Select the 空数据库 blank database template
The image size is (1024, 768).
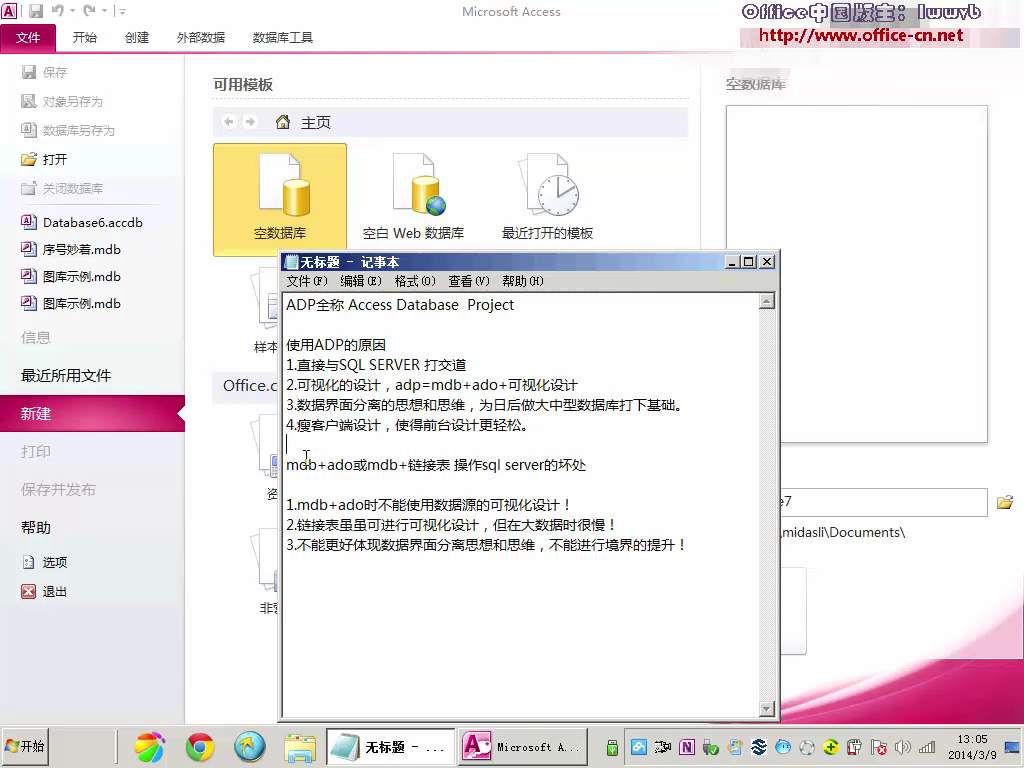280,200
